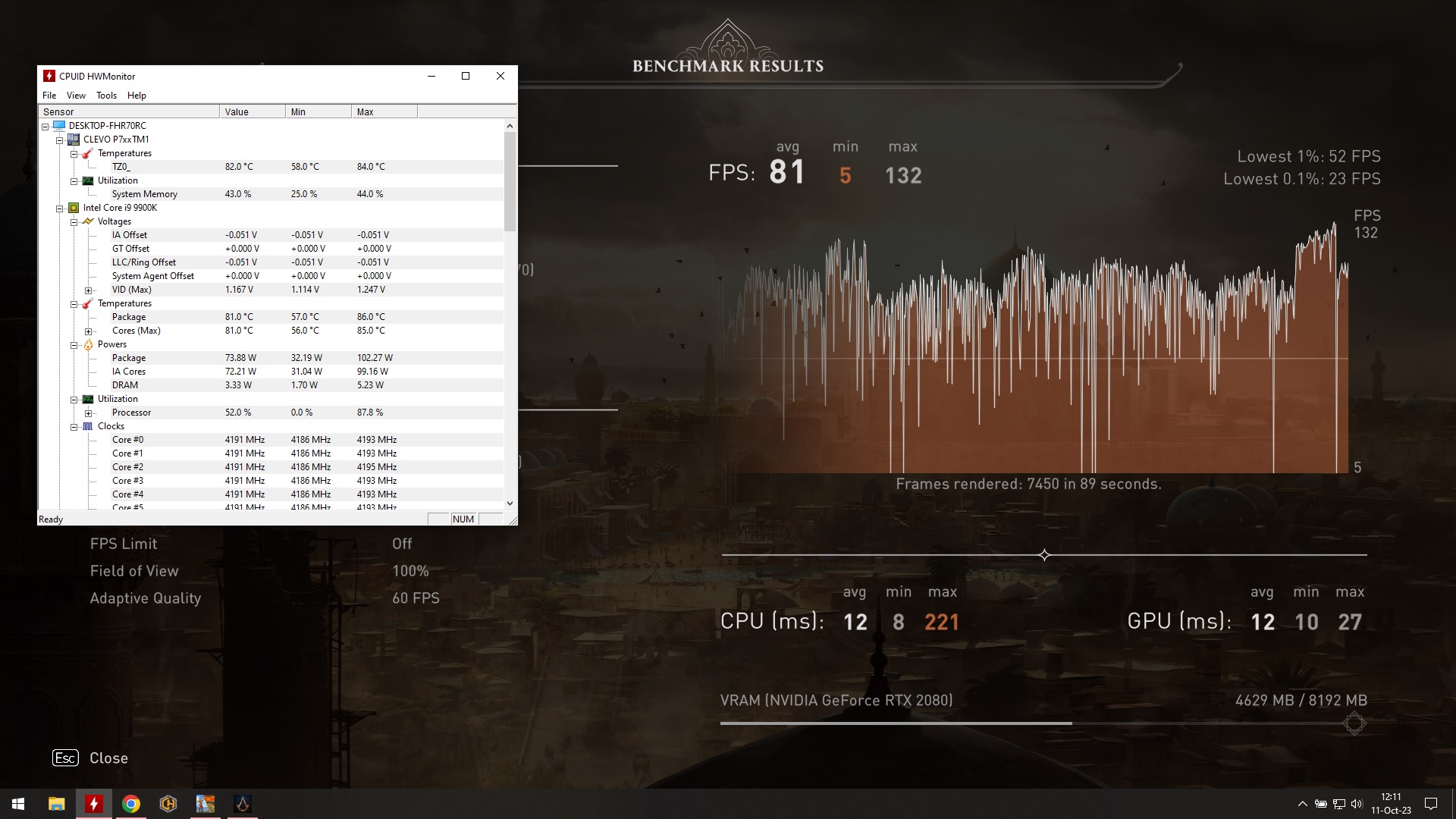
Task: Click the Powers flame icon
Action: coord(88,344)
